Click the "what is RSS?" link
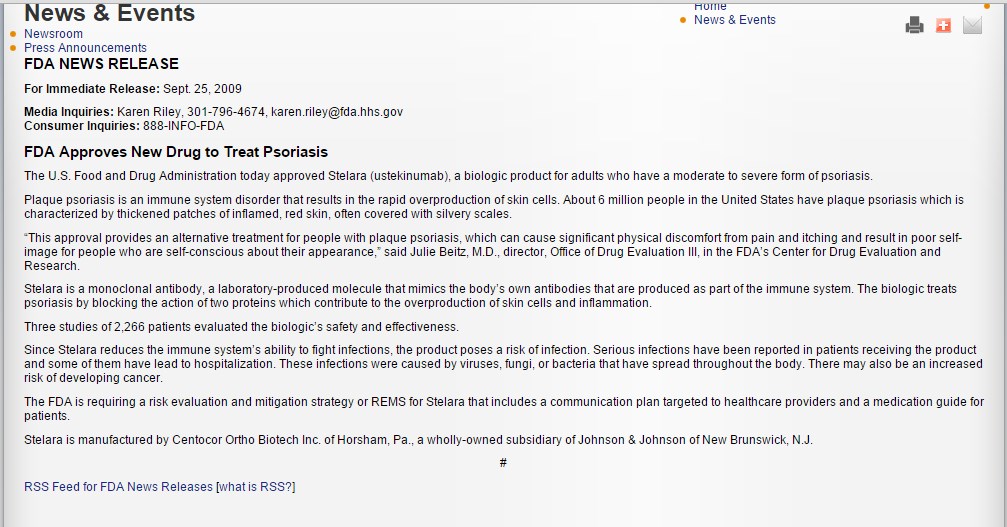The image size is (1007, 527). [x=255, y=487]
